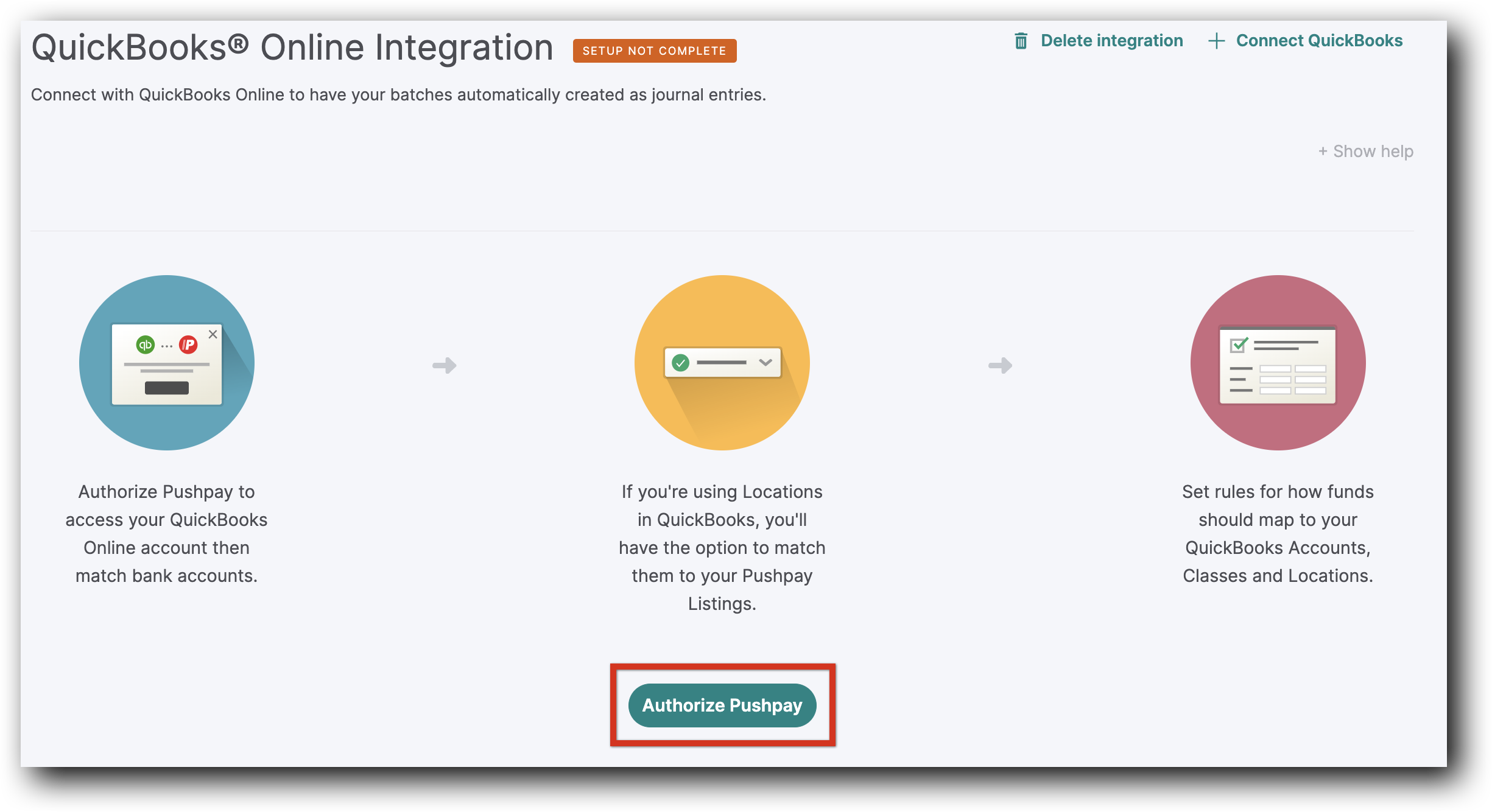The width and height of the screenshot is (1492, 812).
Task: Click the text 'Set rules for how funds'
Action: (x=1278, y=491)
